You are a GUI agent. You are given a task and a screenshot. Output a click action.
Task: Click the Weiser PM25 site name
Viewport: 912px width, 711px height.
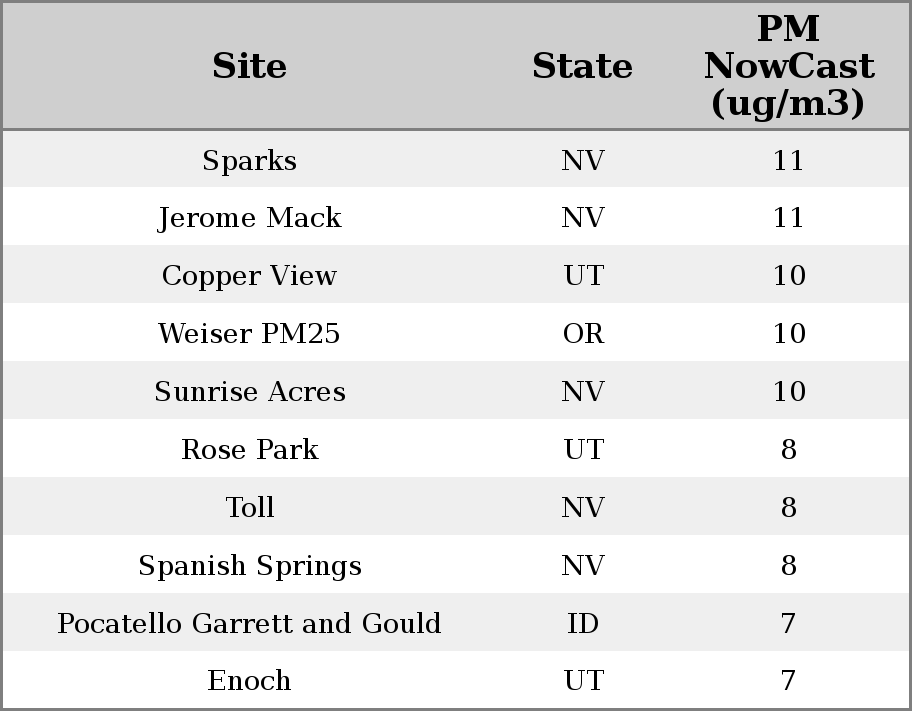point(249,334)
